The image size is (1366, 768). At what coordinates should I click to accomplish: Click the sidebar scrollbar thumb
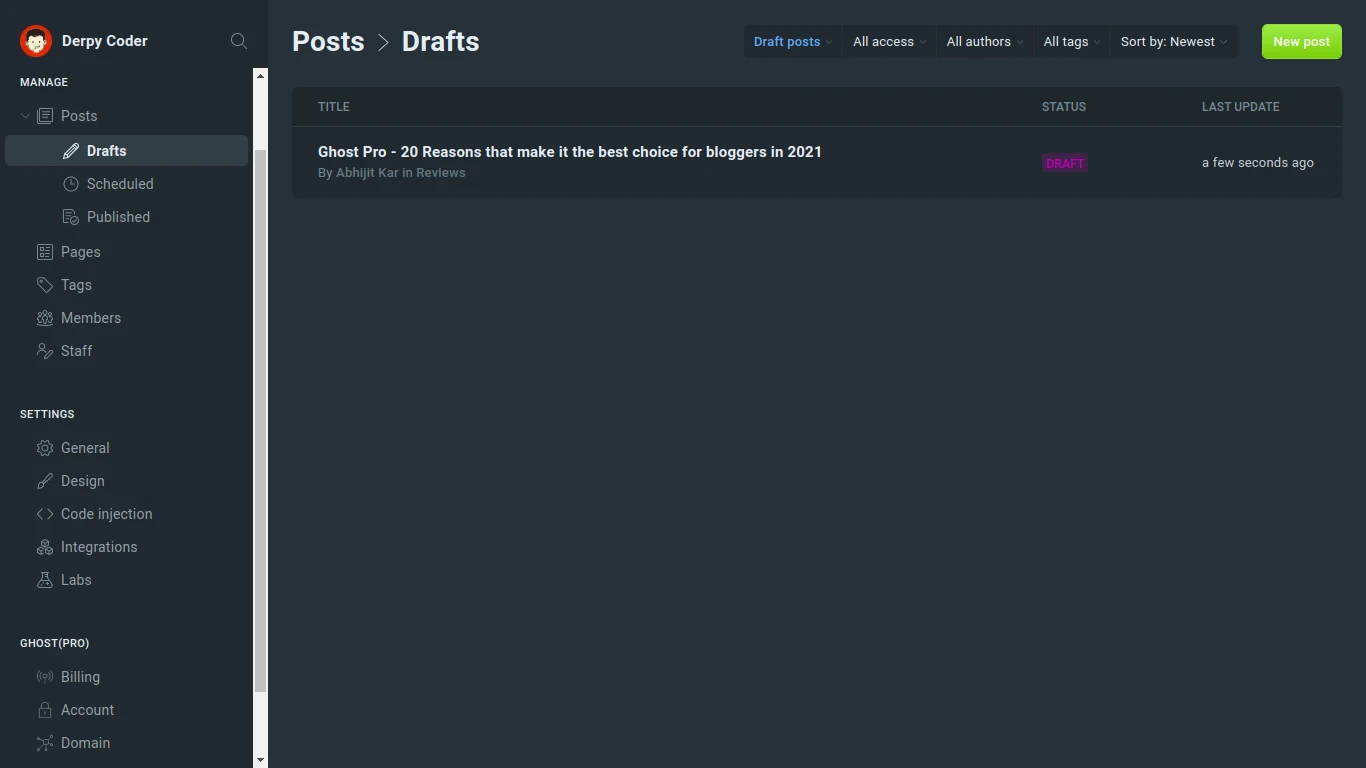click(x=261, y=421)
